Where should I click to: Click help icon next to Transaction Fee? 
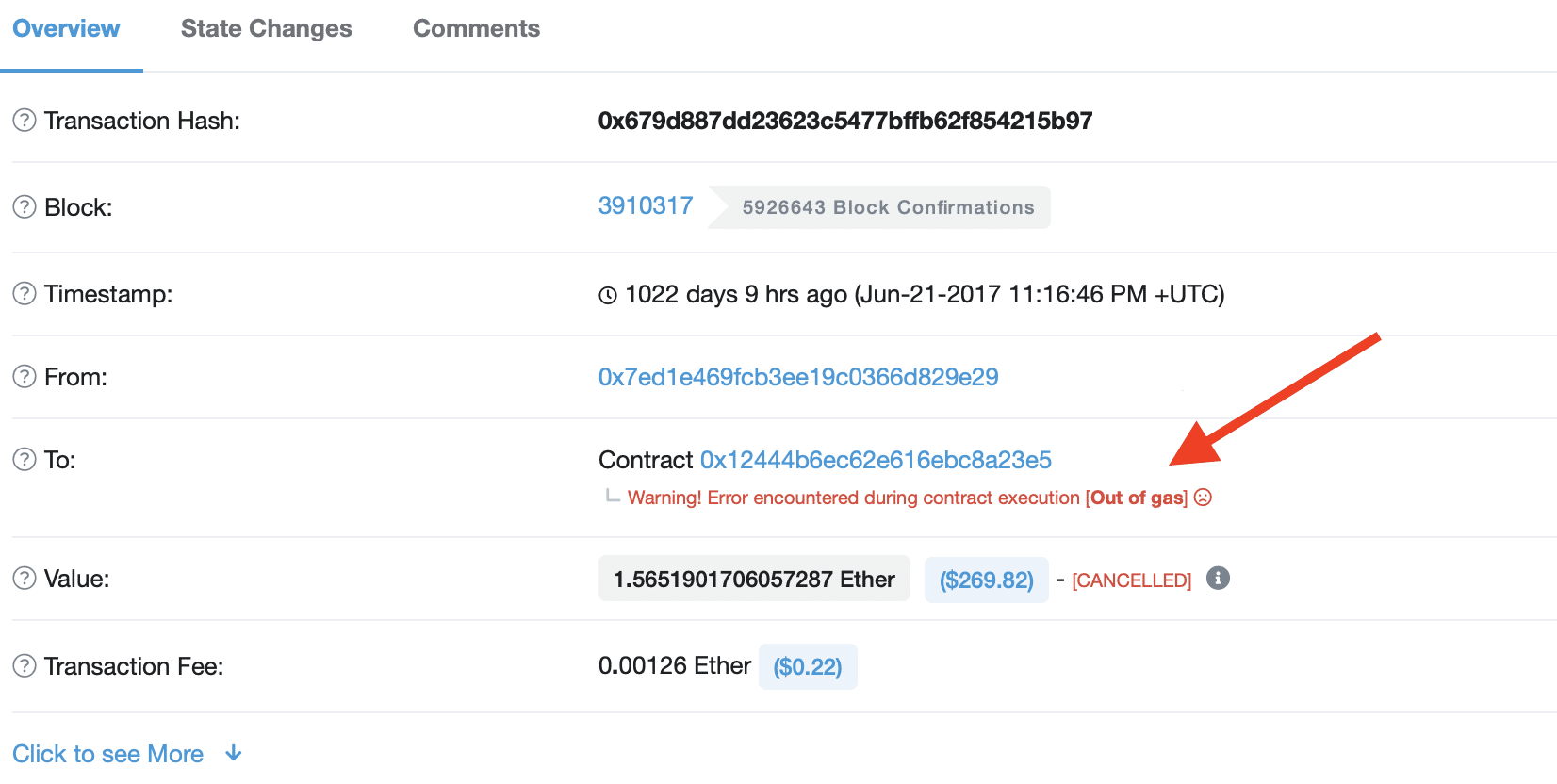click(x=25, y=666)
